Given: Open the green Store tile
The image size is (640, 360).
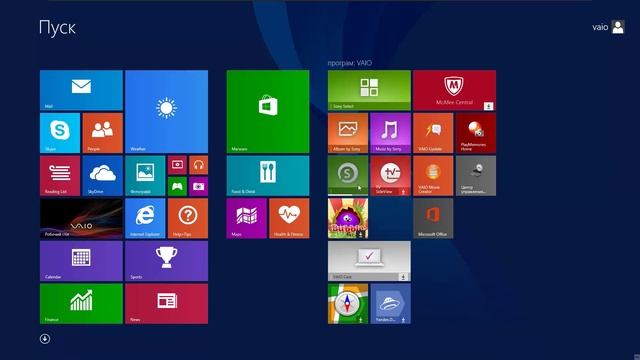Looking at the screenshot, I should (268, 111).
